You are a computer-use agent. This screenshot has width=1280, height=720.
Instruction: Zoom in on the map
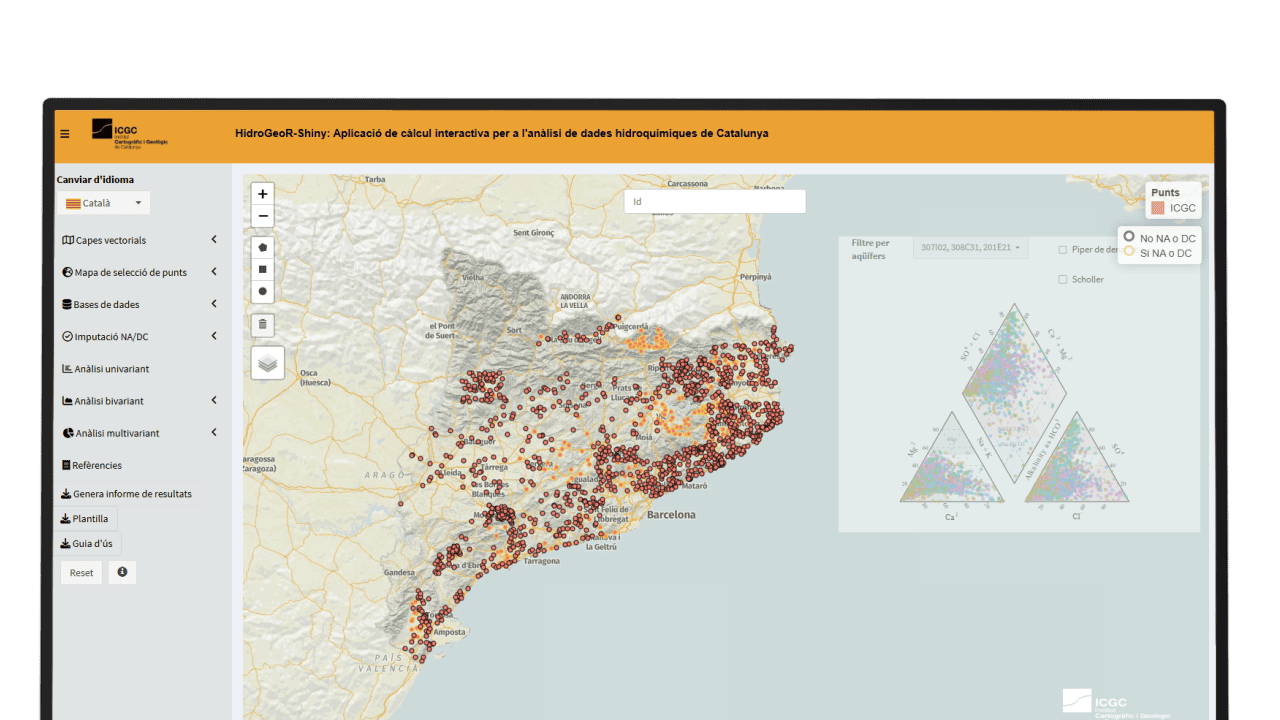coord(263,194)
